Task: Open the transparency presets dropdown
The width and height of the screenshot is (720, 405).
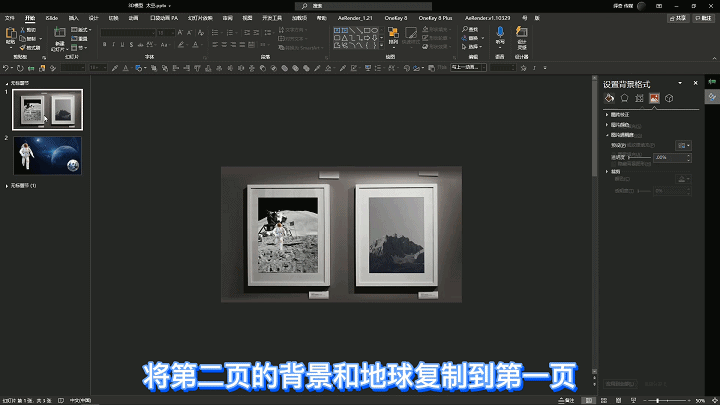Action: [x=683, y=146]
